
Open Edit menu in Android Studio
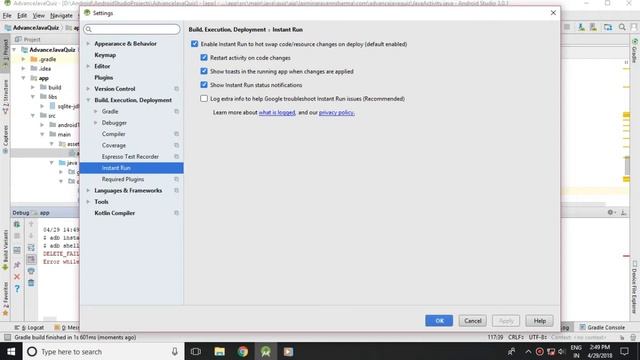pyautogui.click(x=22, y=16)
